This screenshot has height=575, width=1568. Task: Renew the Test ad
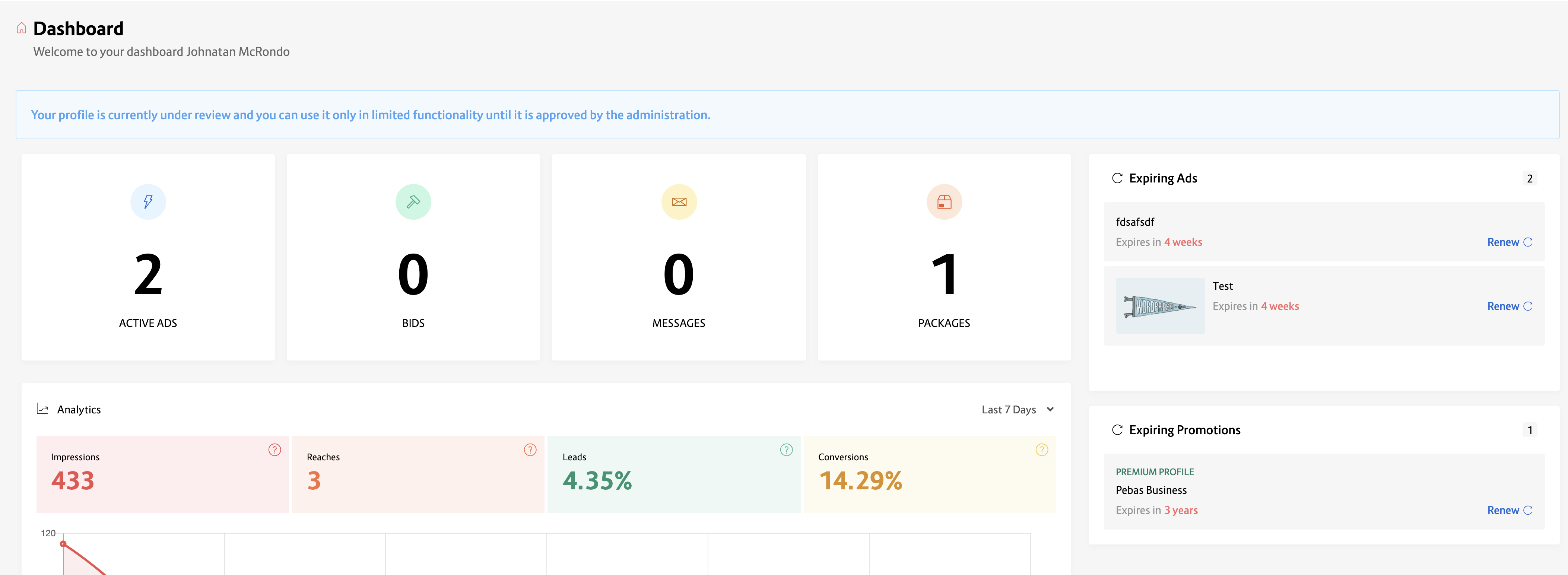pyautogui.click(x=1509, y=306)
